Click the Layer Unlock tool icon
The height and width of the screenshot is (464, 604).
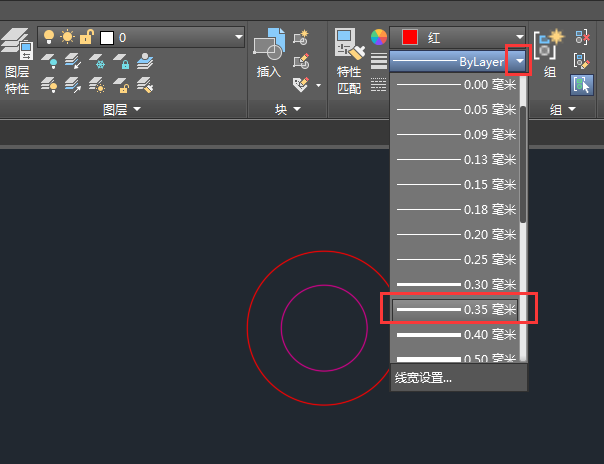click(121, 85)
